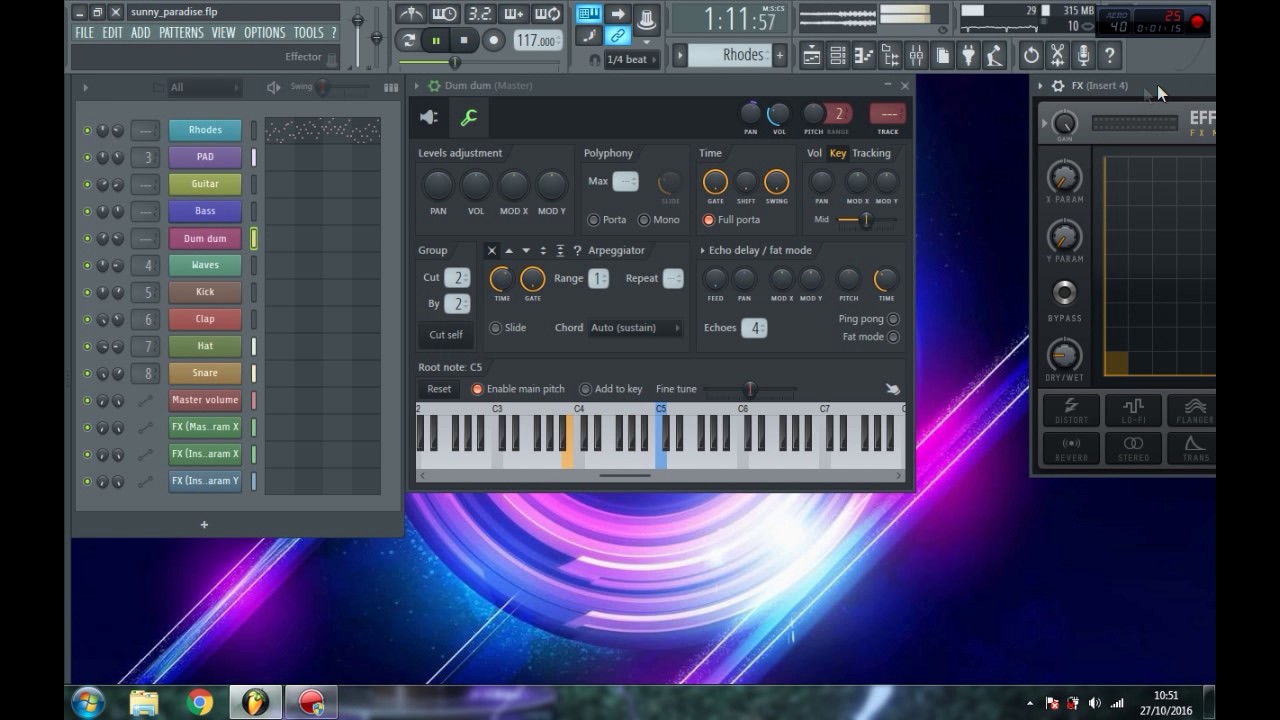Click the DISTORT effect button
This screenshot has width=1280, height=720.
(1072, 410)
